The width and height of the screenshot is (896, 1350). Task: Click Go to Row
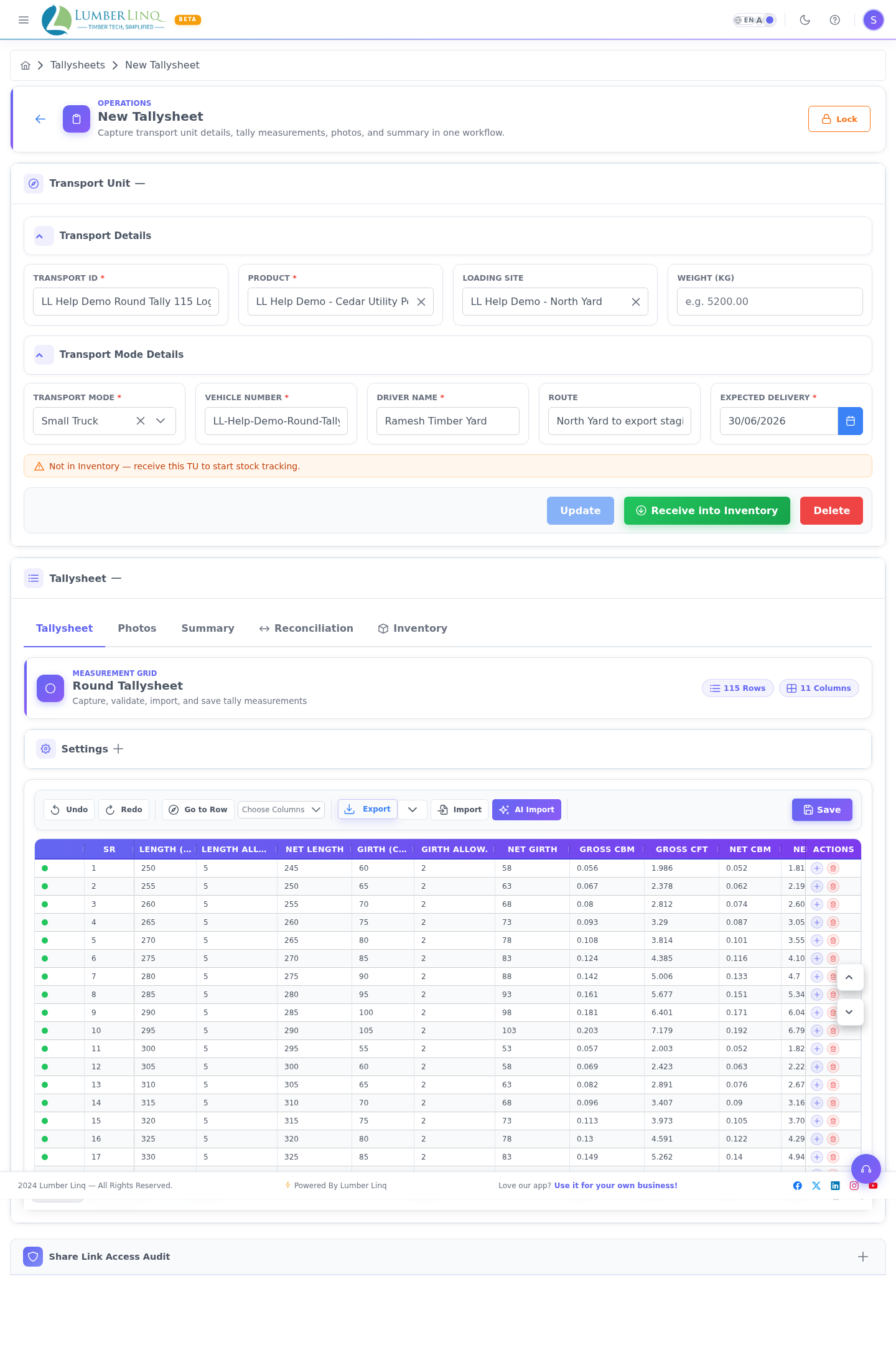[198, 810]
